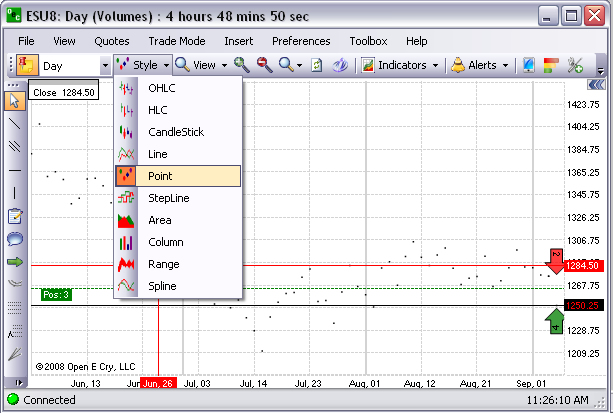613x413 pixels.
Task: Open the File menu
Action: 26,41
